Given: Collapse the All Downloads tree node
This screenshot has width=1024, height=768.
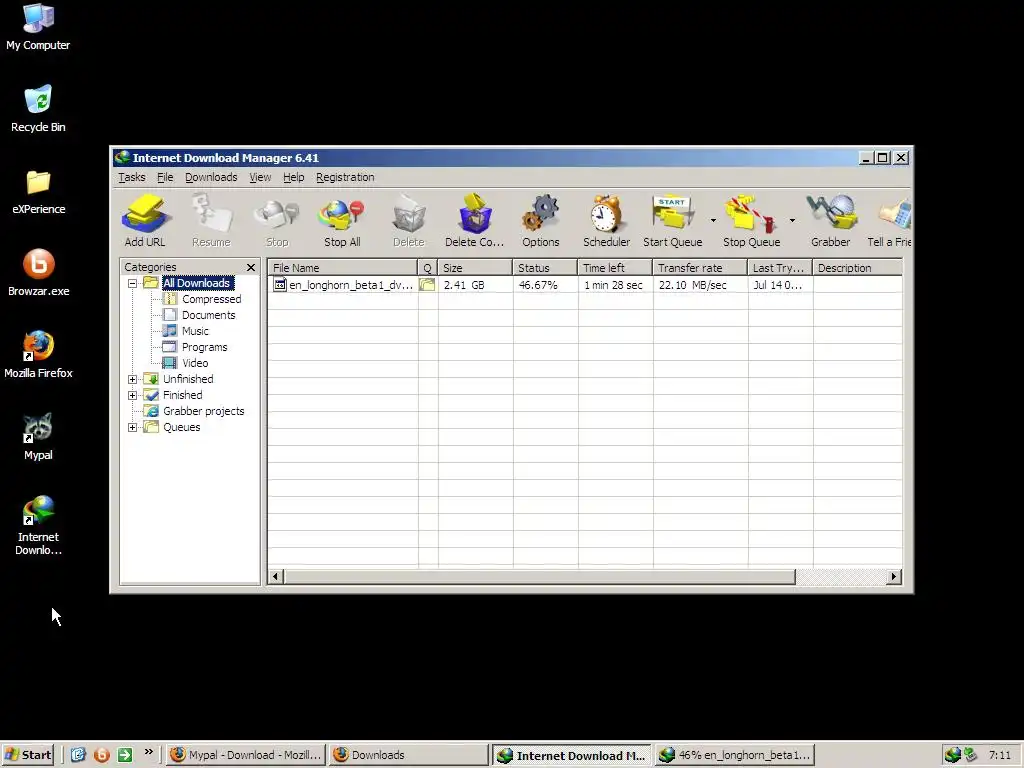Looking at the screenshot, I should pyautogui.click(x=133, y=283).
